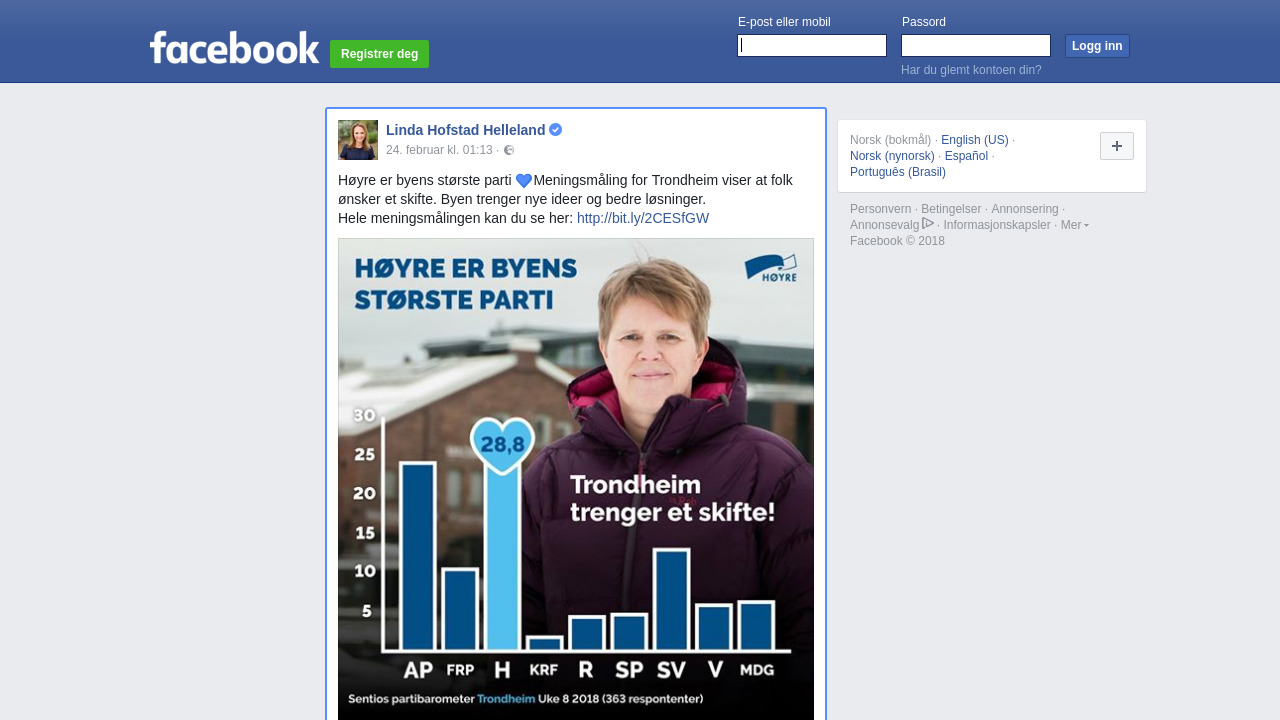
Task: Click the verified badge next to Linda Hofstad Helleland
Action: [x=556, y=130]
